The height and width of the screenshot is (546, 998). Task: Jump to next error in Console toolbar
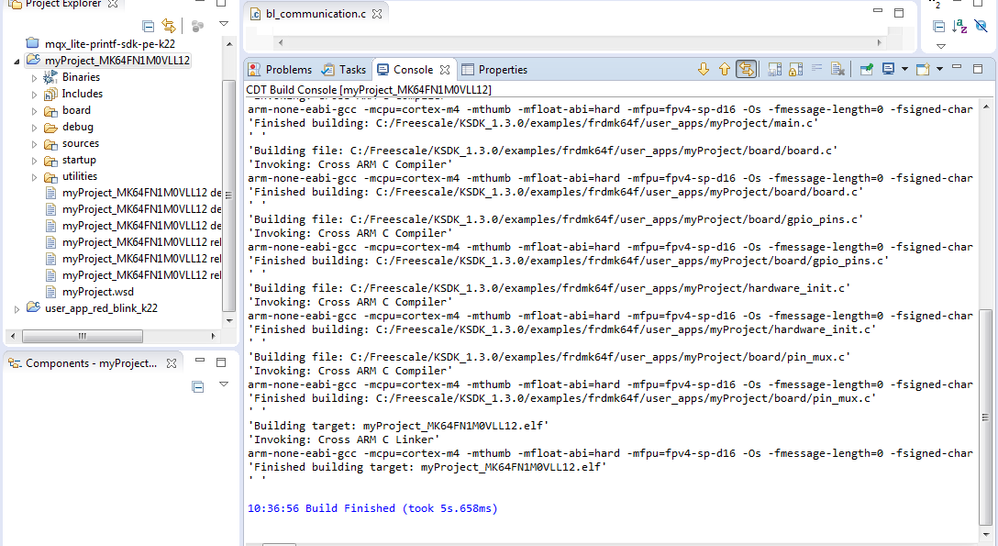point(703,69)
